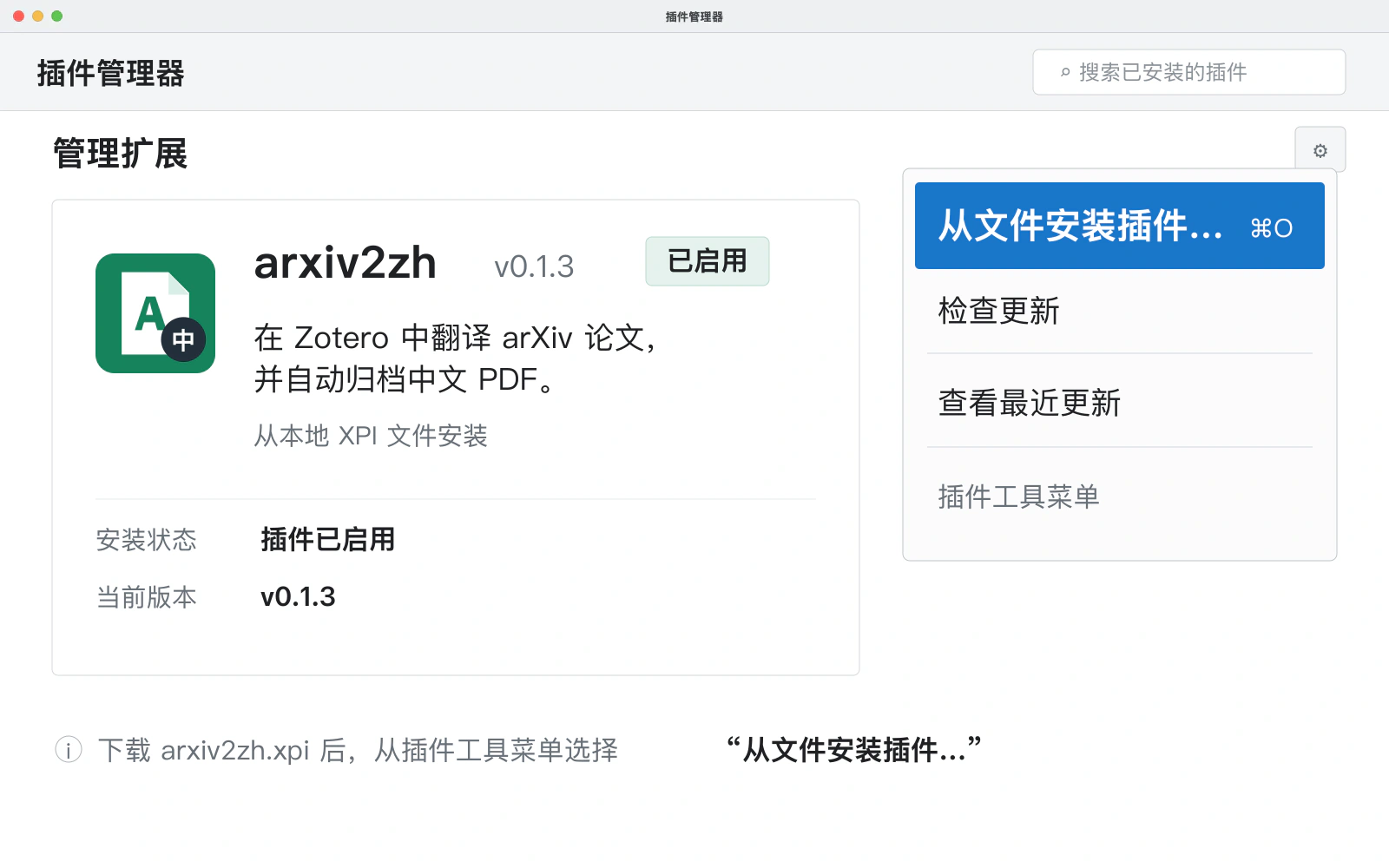Click the 当前版本 label
The image size is (1389, 868).
coord(146,597)
